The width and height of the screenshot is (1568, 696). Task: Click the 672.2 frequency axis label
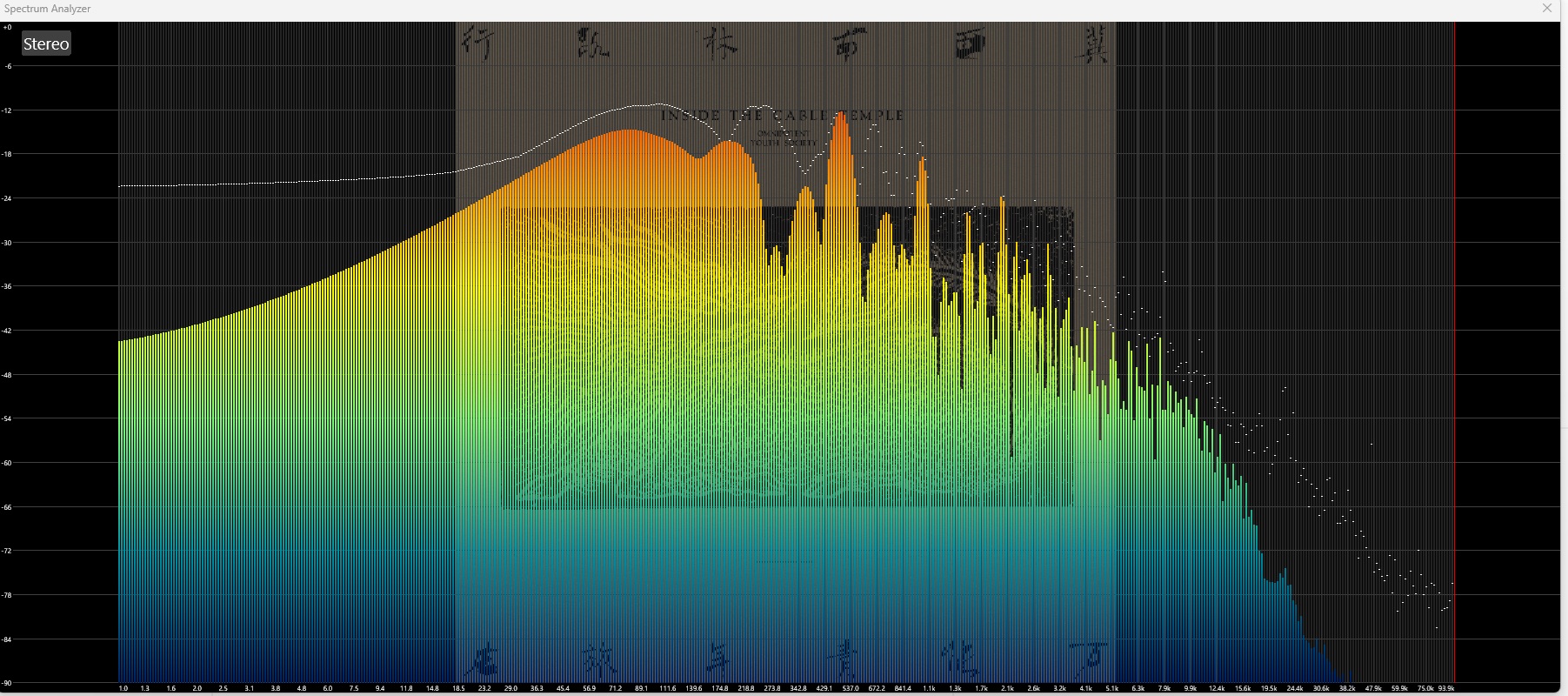pyautogui.click(x=876, y=688)
